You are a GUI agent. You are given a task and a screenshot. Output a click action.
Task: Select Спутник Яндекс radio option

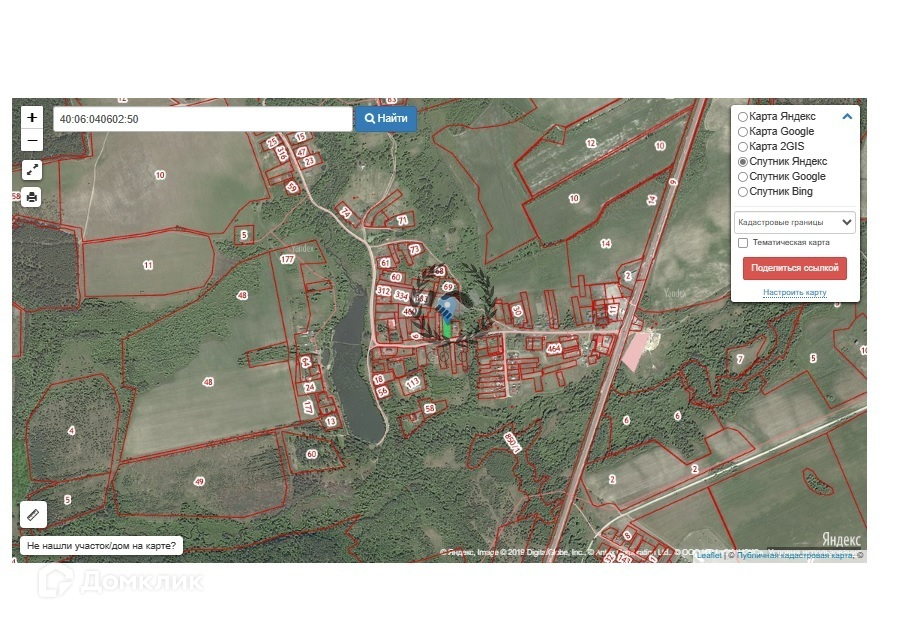tap(743, 162)
